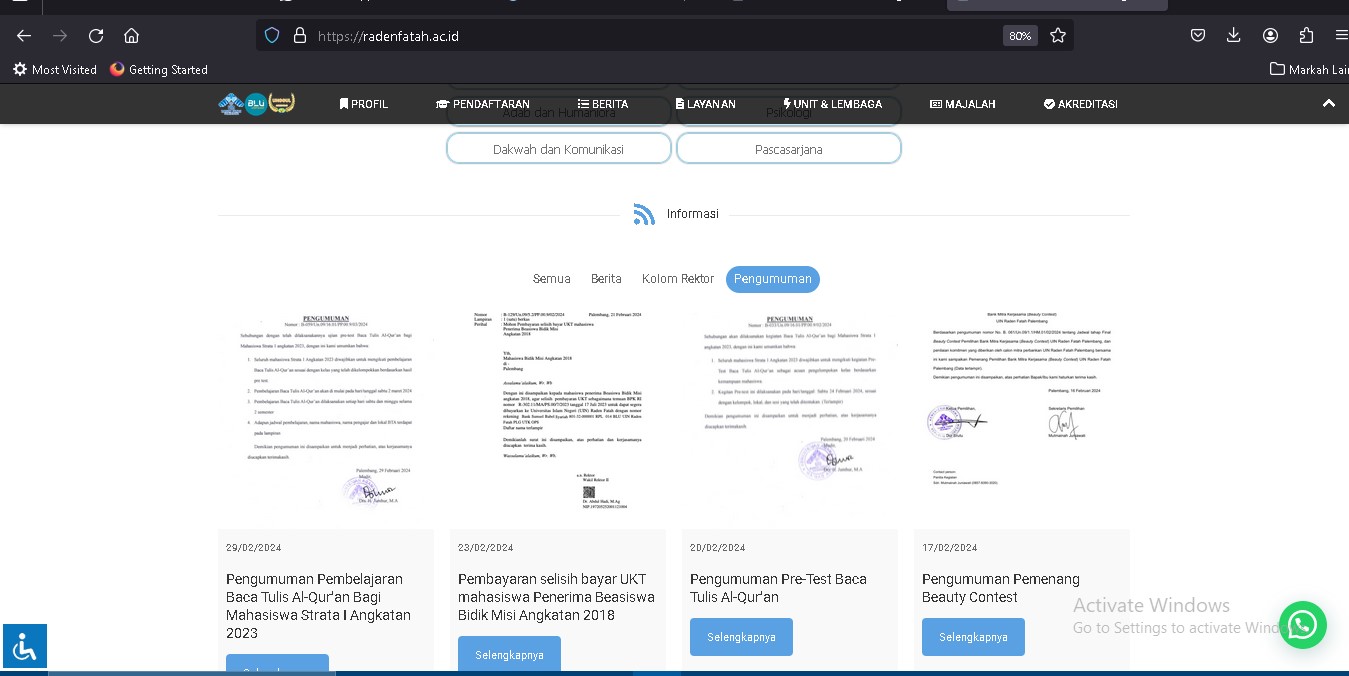Open the Dakwah dan Komunikasi faculty button
1349x676 pixels.
point(558,149)
